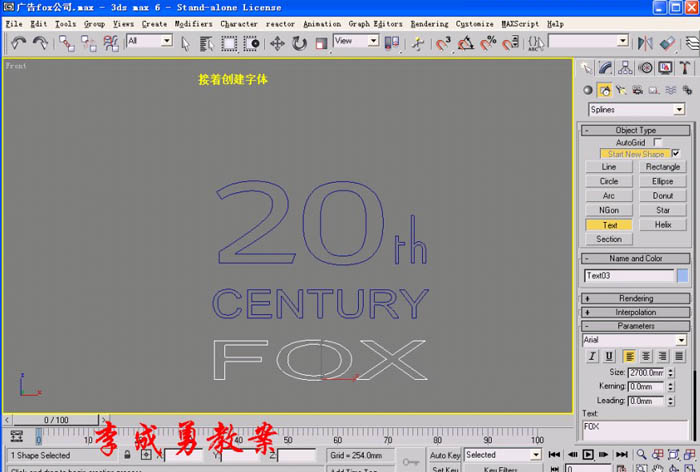Click the Line spline button

(x=609, y=167)
